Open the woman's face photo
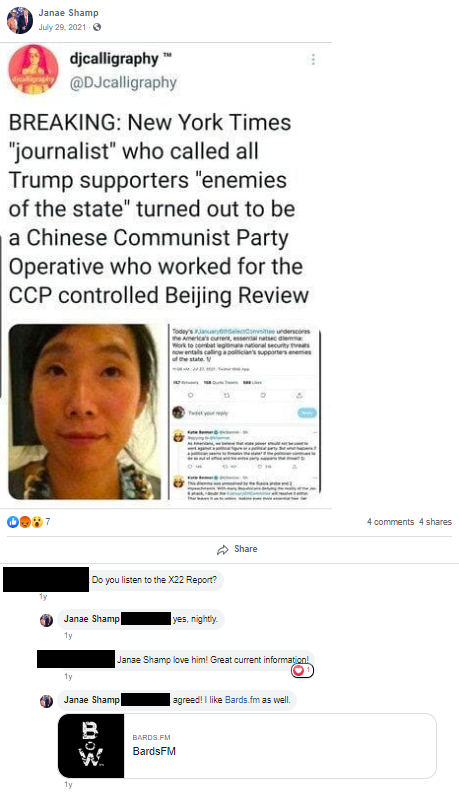The image size is (459, 793). (84, 412)
